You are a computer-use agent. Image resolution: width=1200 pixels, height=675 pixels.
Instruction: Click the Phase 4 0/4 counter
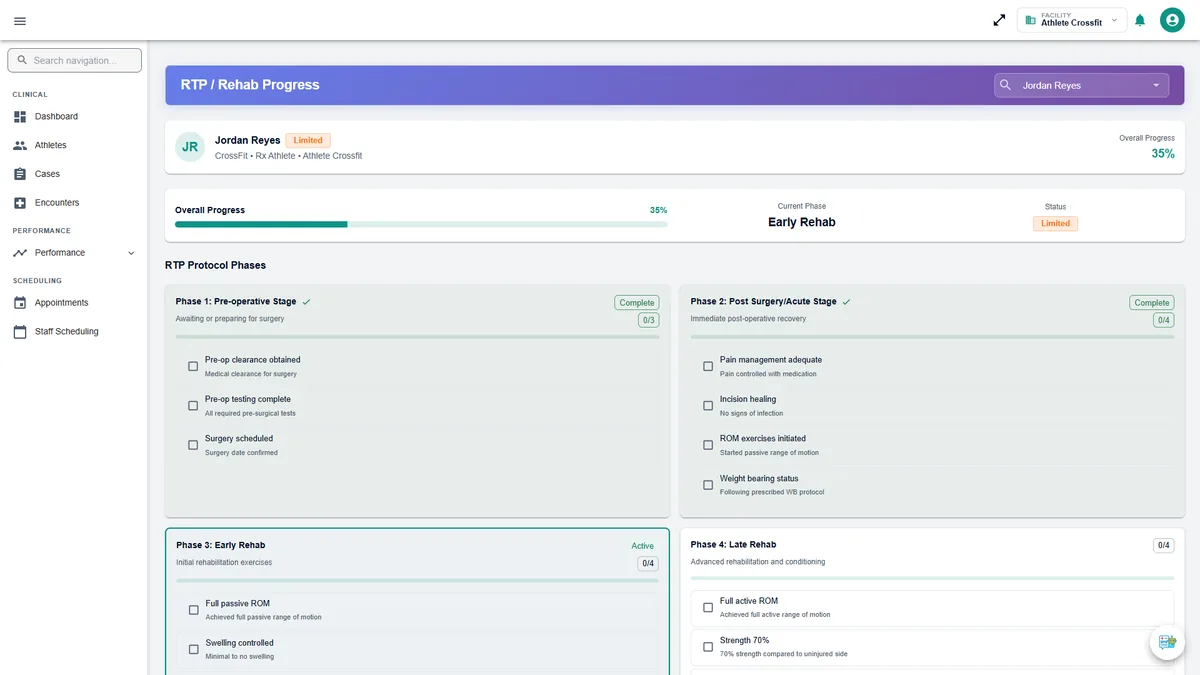1164,546
